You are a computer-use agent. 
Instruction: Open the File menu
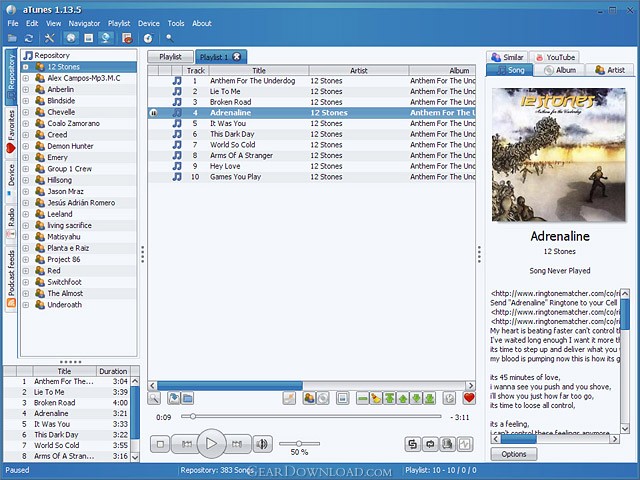tap(13, 23)
